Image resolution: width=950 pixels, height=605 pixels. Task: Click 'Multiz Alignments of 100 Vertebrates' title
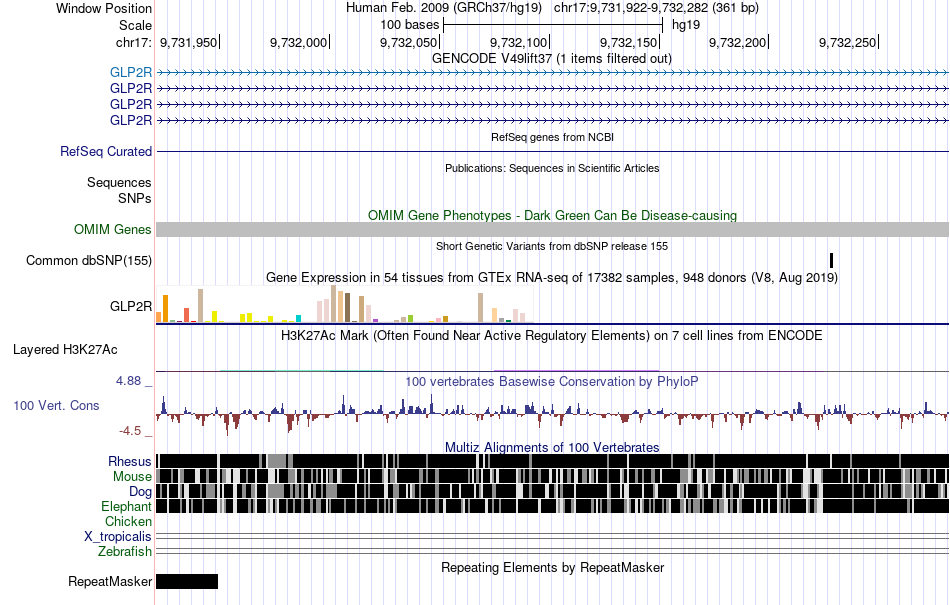pos(552,448)
